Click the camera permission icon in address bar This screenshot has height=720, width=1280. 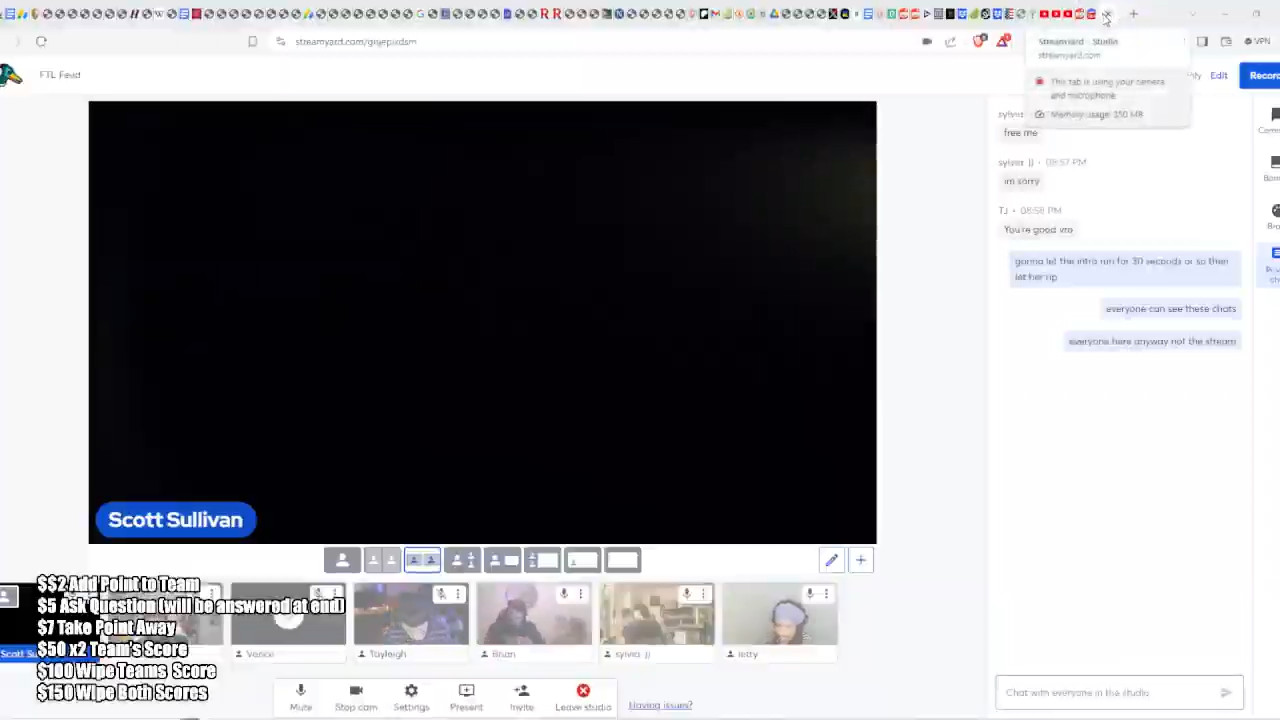point(927,41)
